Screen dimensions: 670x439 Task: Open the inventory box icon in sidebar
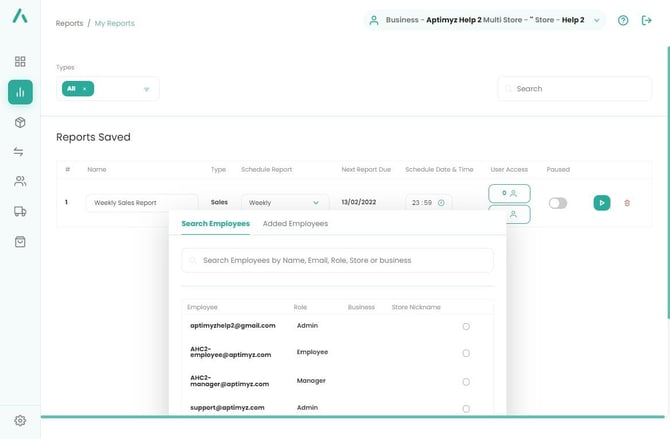pyautogui.click(x=20, y=122)
